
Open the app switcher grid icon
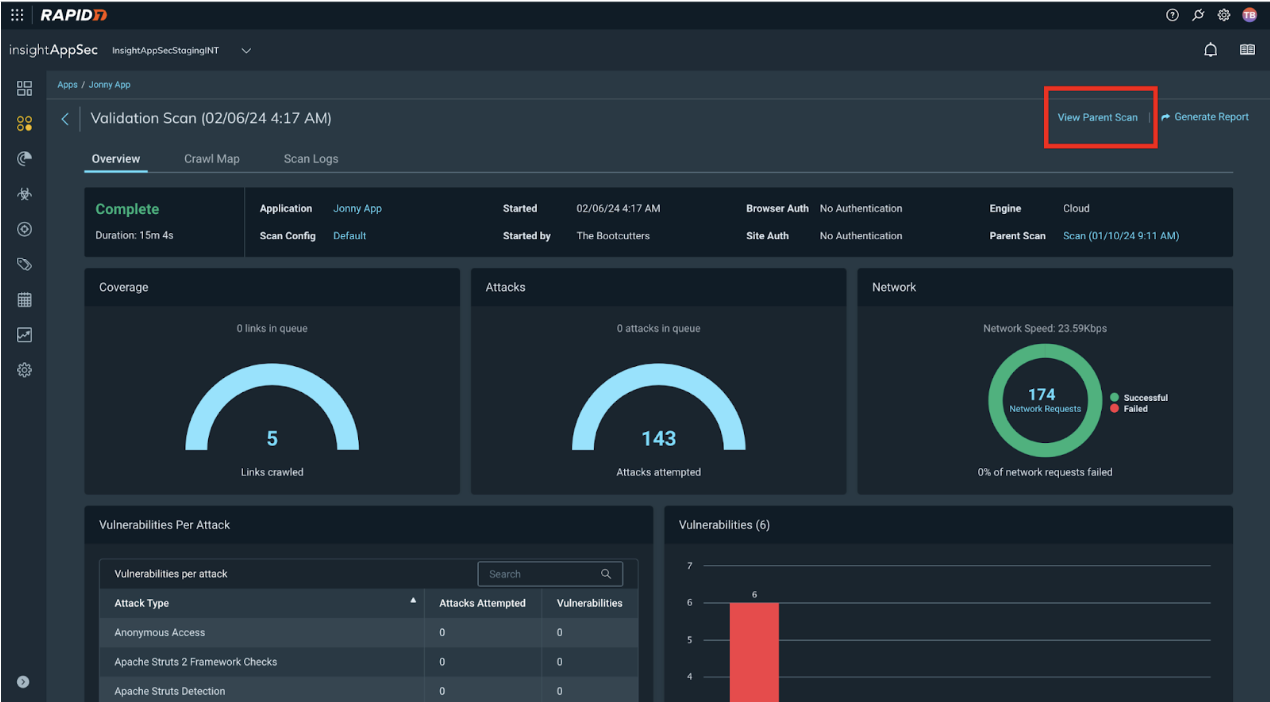point(17,15)
